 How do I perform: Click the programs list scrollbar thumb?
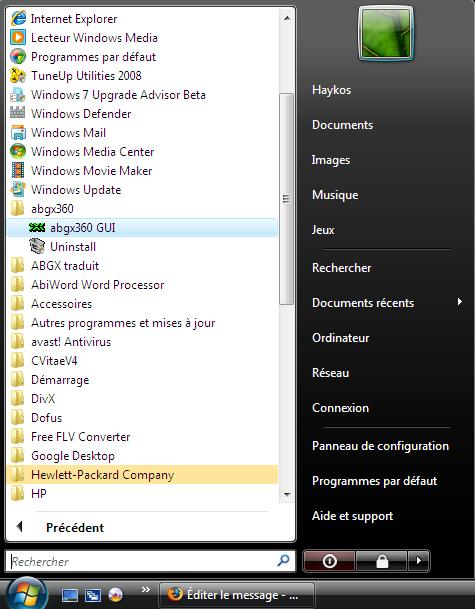(x=286, y=199)
